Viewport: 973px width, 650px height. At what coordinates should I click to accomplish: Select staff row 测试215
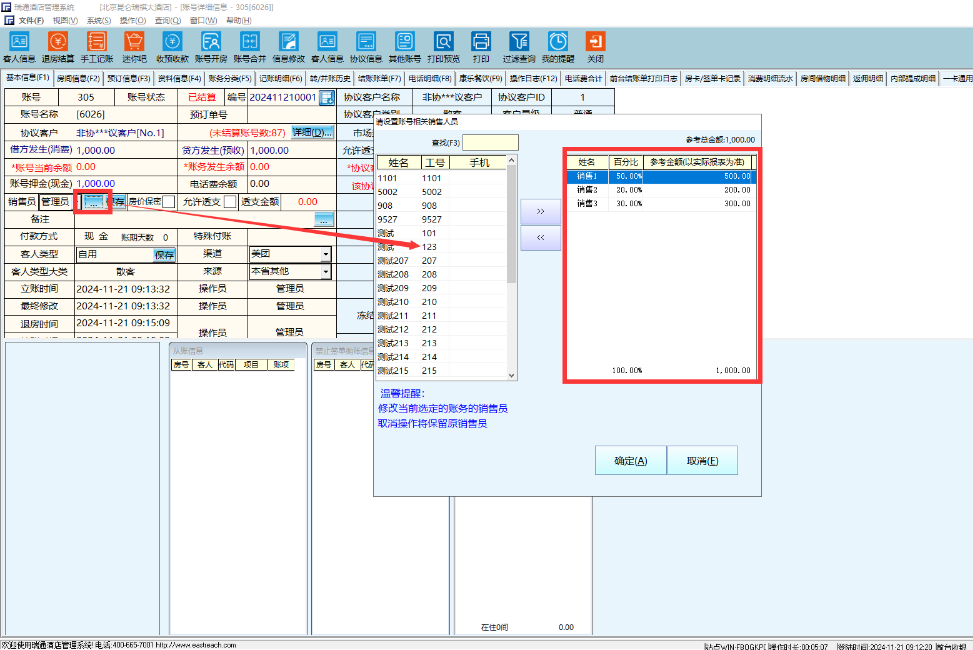(442, 371)
